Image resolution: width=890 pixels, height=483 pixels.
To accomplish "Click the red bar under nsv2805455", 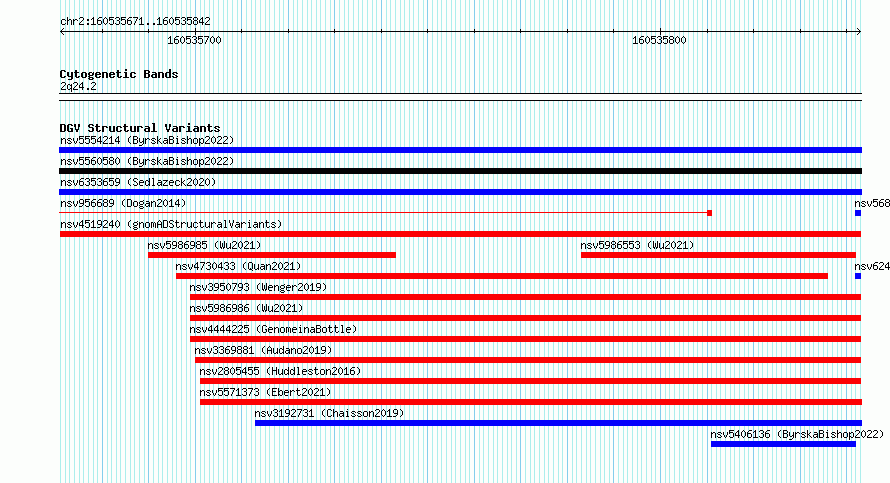I will pyautogui.click(x=530, y=381).
